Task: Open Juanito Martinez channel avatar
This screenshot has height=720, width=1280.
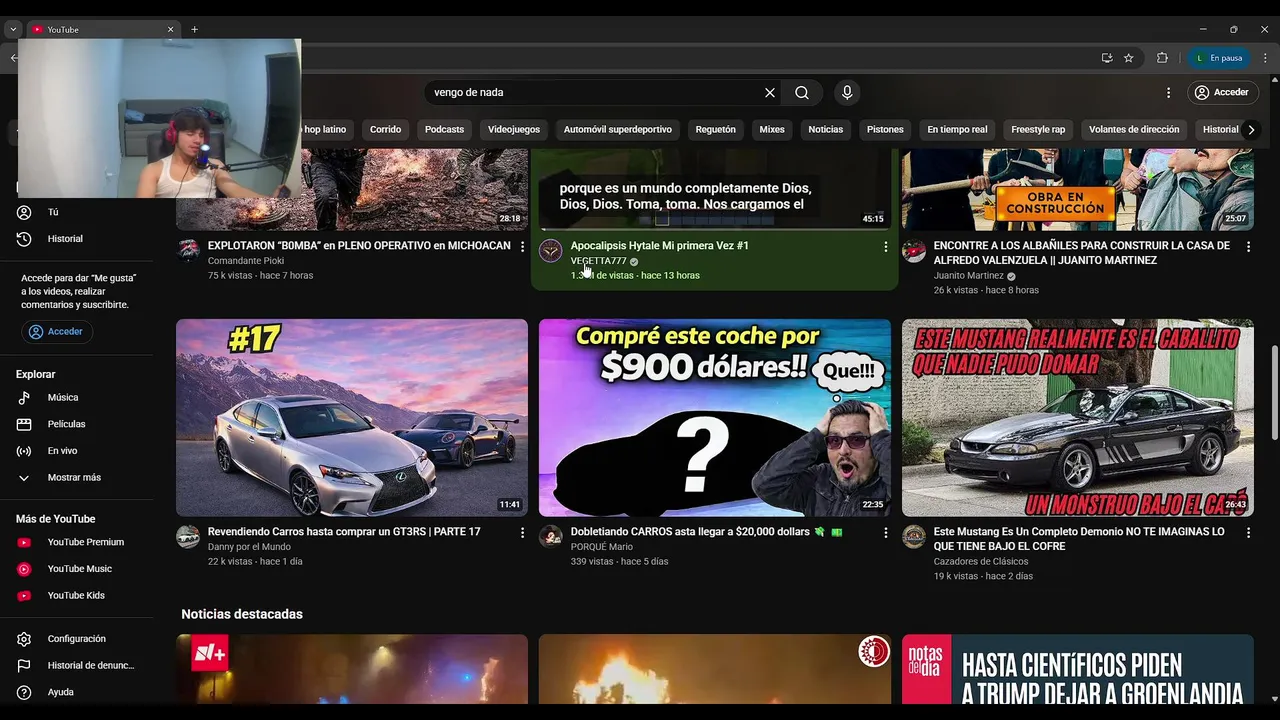Action: (x=914, y=251)
